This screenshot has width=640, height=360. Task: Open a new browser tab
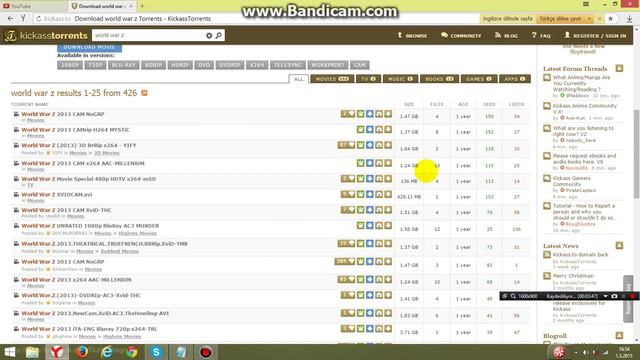click(x=142, y=6)
